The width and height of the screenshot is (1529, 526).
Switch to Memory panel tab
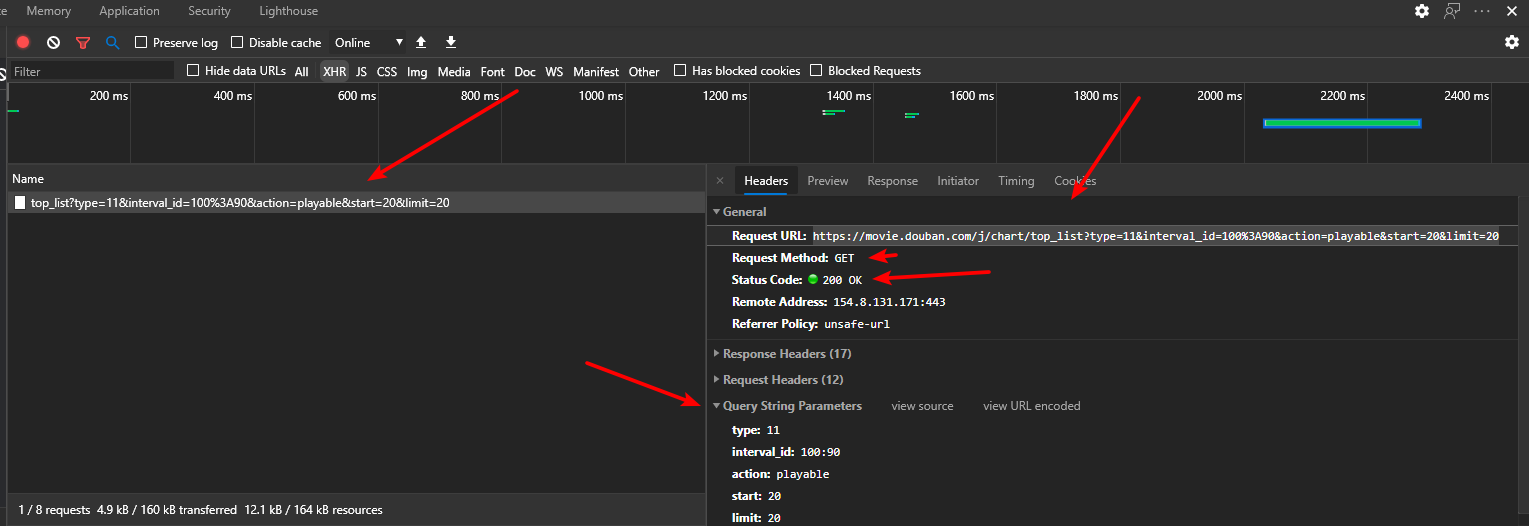click(x=49, y=11)
